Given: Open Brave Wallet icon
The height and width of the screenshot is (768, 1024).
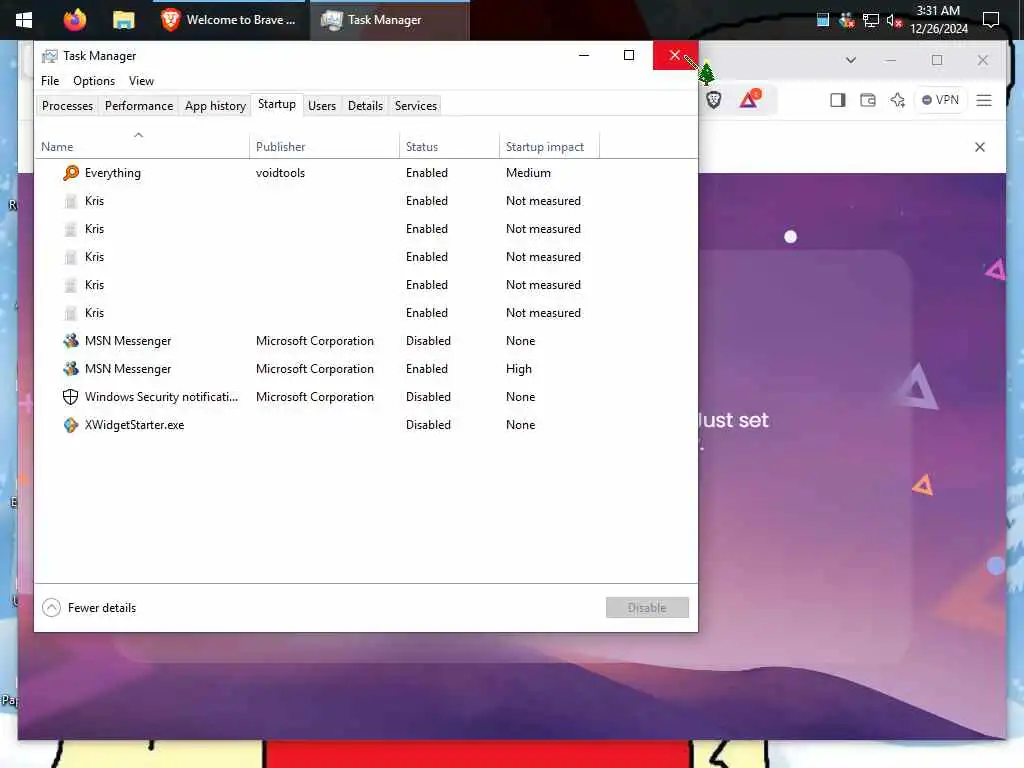Looking at the screenshot, I should click(868, 100).
